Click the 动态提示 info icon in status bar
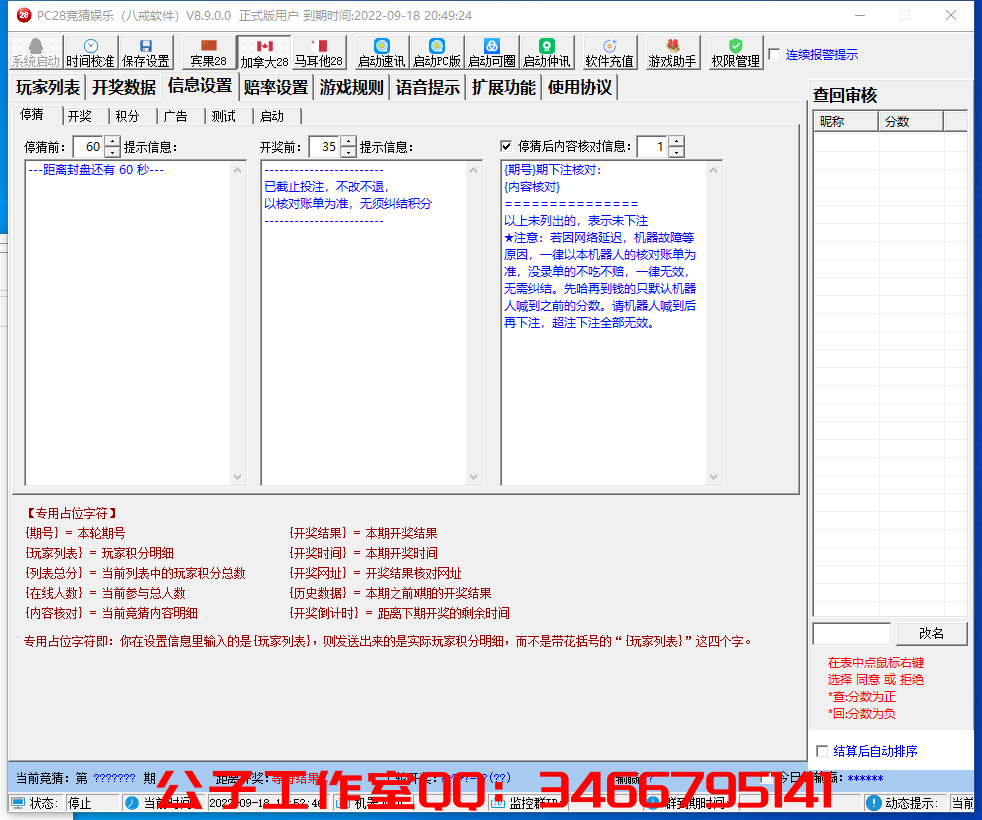This screenshot has width=982, height=820. [874, 802]
